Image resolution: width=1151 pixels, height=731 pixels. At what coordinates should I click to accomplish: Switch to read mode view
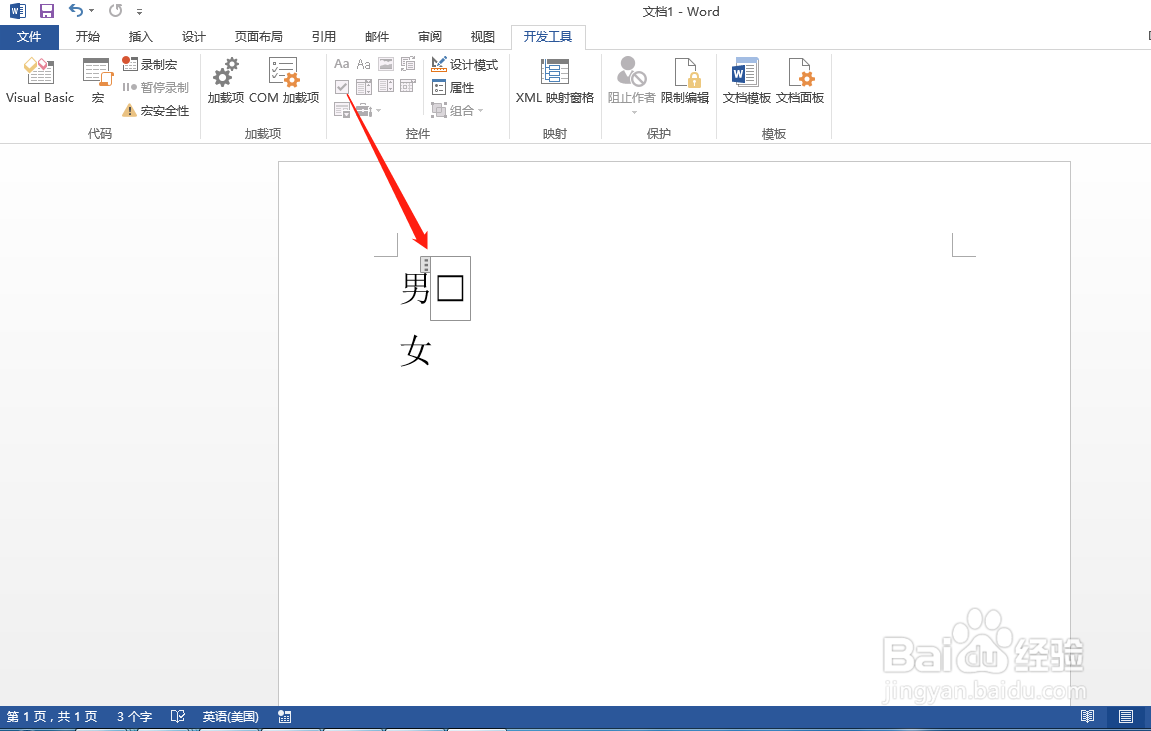coord(1087,716)
